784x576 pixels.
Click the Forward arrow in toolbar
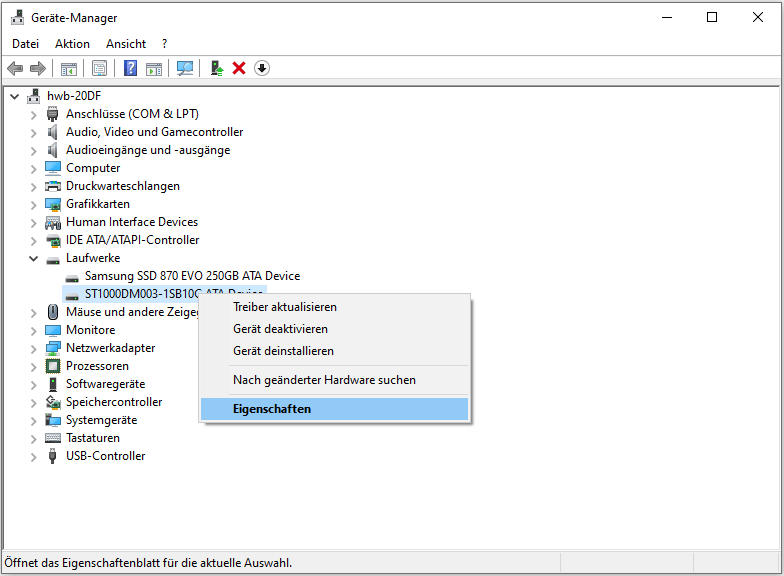point(38,68)
